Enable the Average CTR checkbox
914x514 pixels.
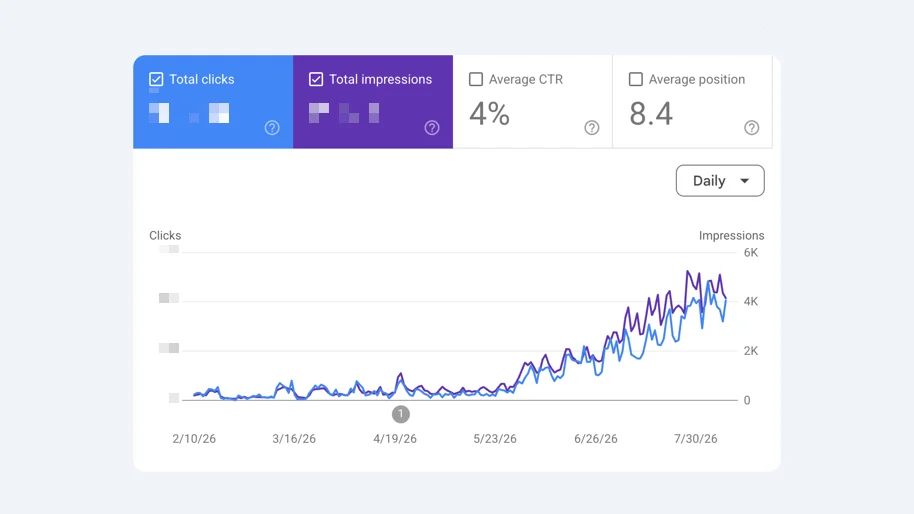pyautogui.click(x=476, y=79)
